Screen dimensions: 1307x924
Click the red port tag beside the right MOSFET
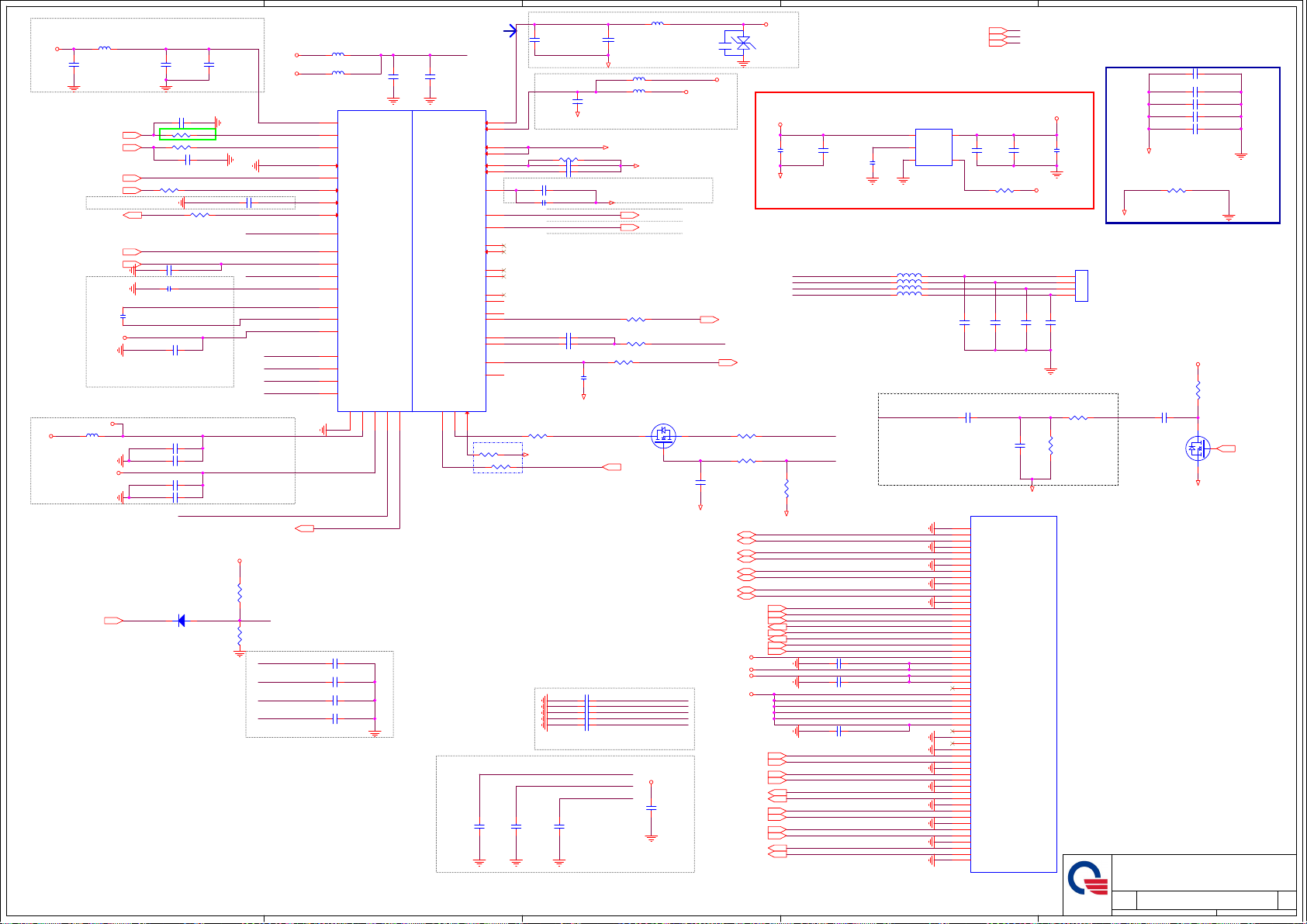coord(1226,448)
